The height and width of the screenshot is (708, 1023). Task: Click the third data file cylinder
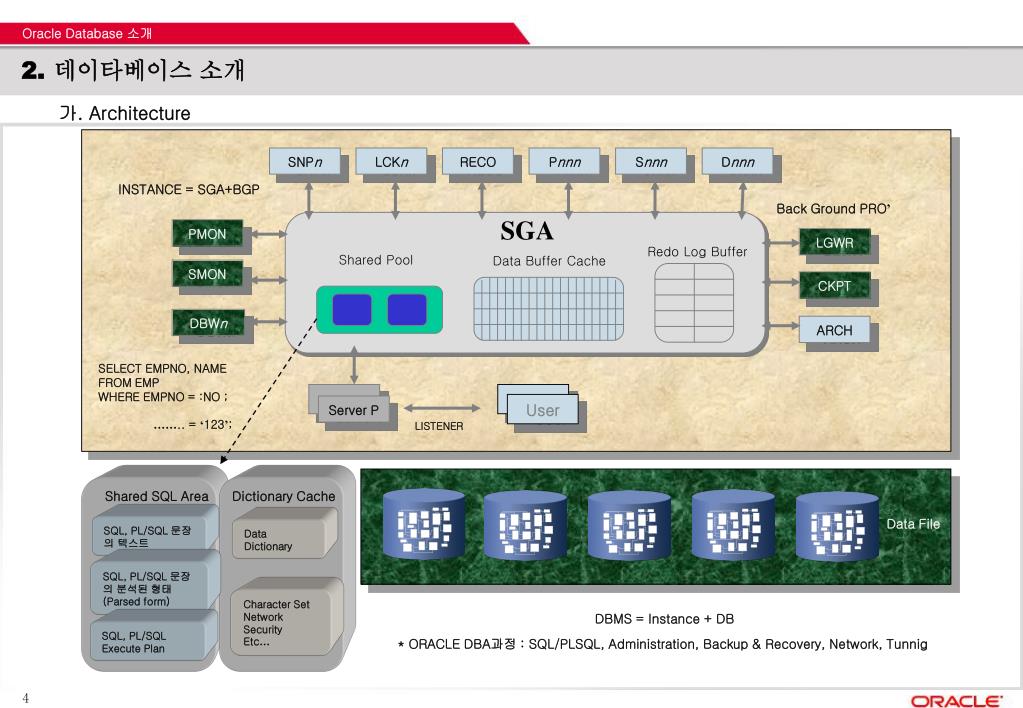pyautogui.click(x=629, y=525)
